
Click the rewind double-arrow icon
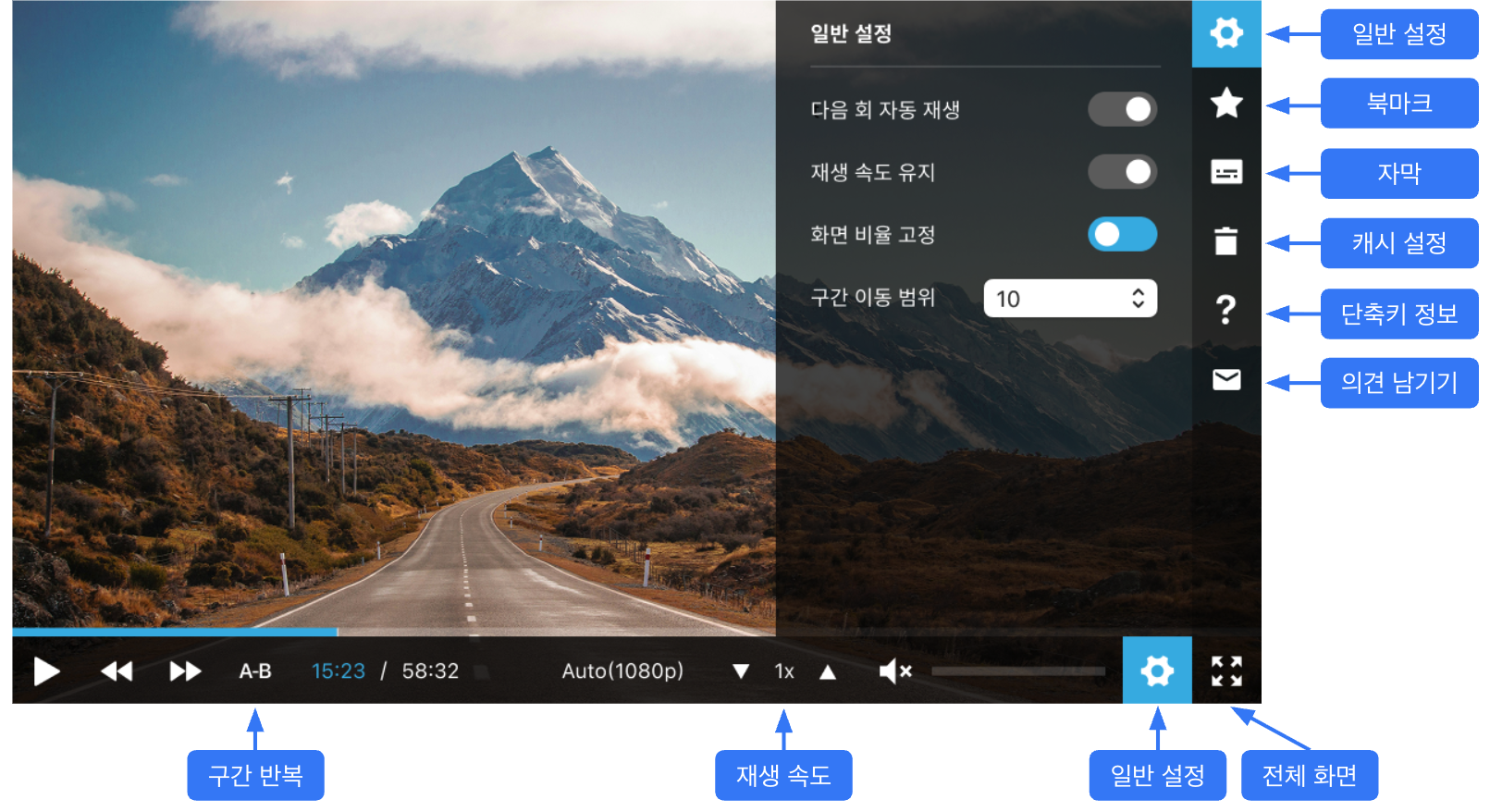[117, 671]
